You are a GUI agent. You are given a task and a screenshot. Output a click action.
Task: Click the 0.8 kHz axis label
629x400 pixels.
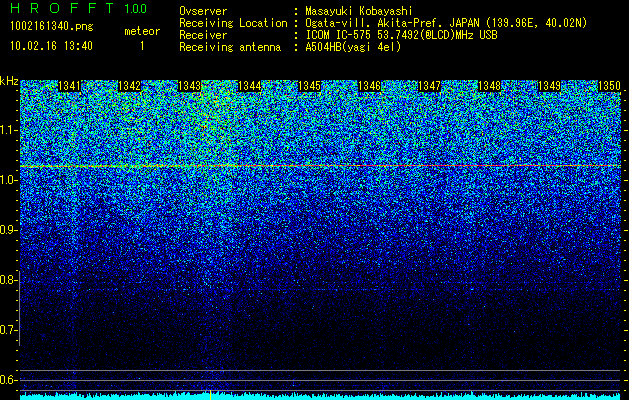point(9,280)
